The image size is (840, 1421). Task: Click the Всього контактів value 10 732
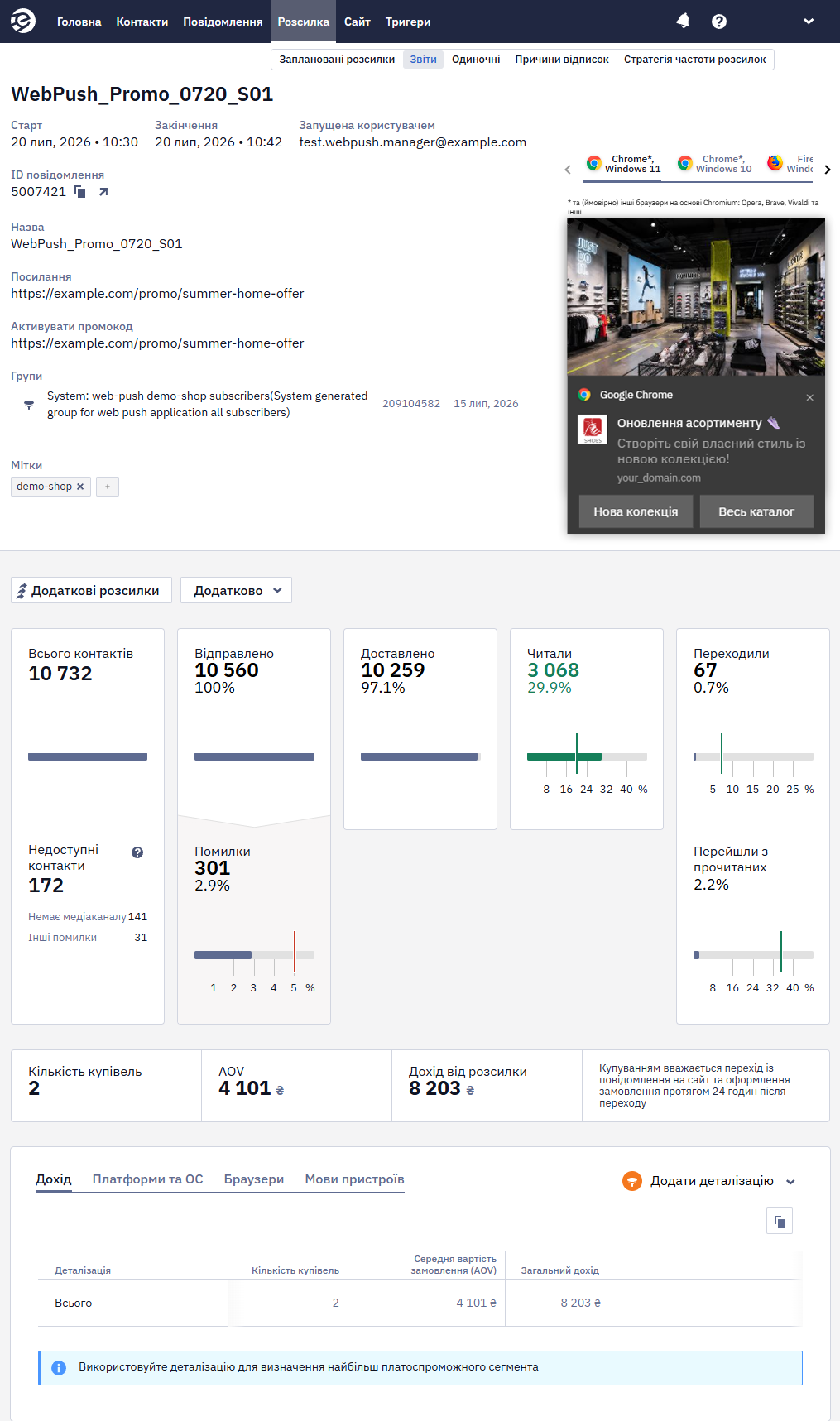(60, 674)
